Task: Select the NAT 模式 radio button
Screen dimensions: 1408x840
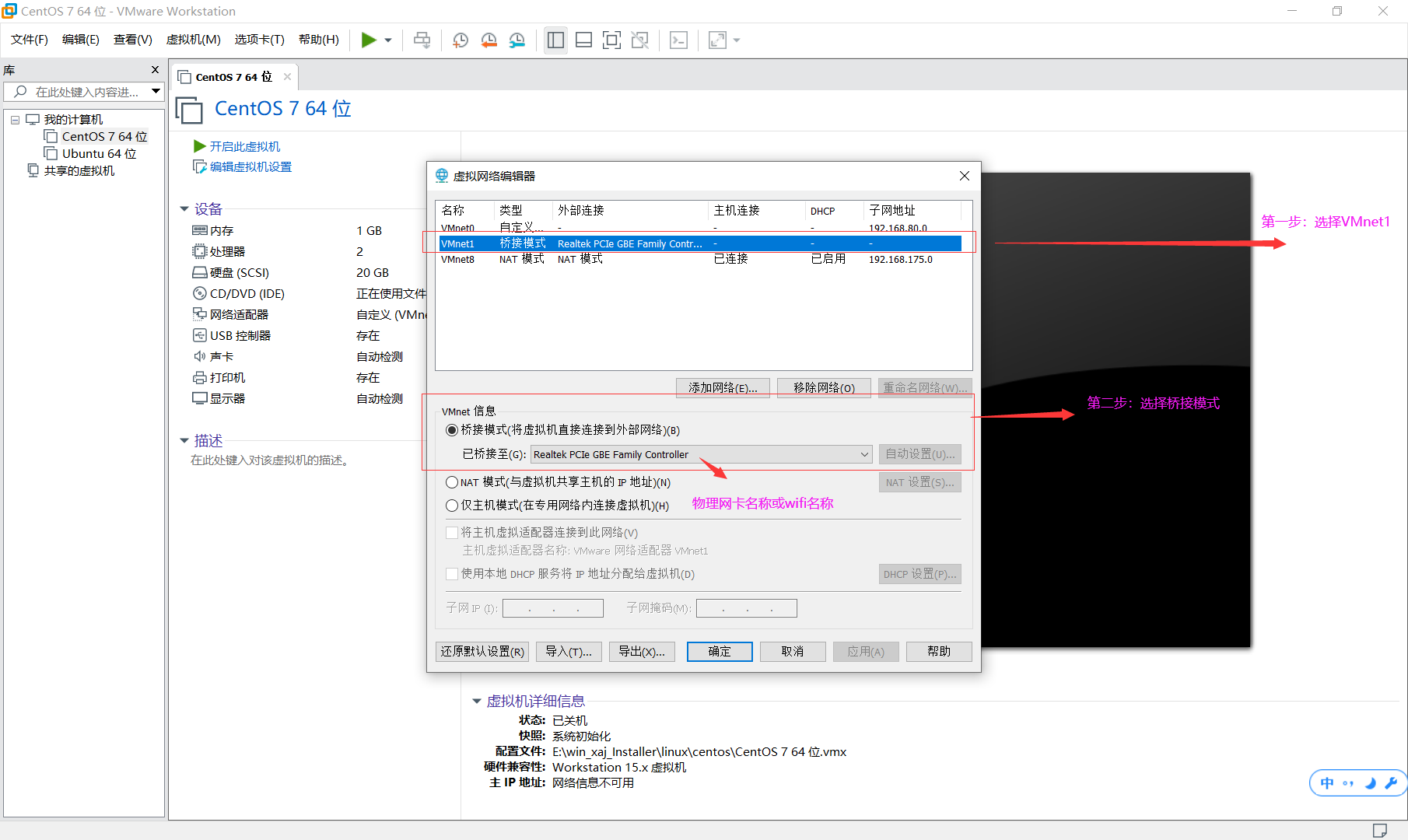Action: pyautogui.click(x=452, y=482)
